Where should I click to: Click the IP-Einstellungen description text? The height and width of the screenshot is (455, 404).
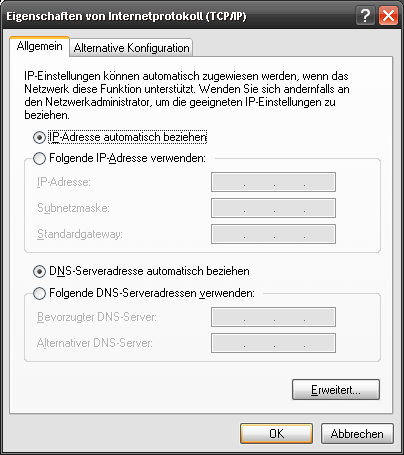coord(187,95)
